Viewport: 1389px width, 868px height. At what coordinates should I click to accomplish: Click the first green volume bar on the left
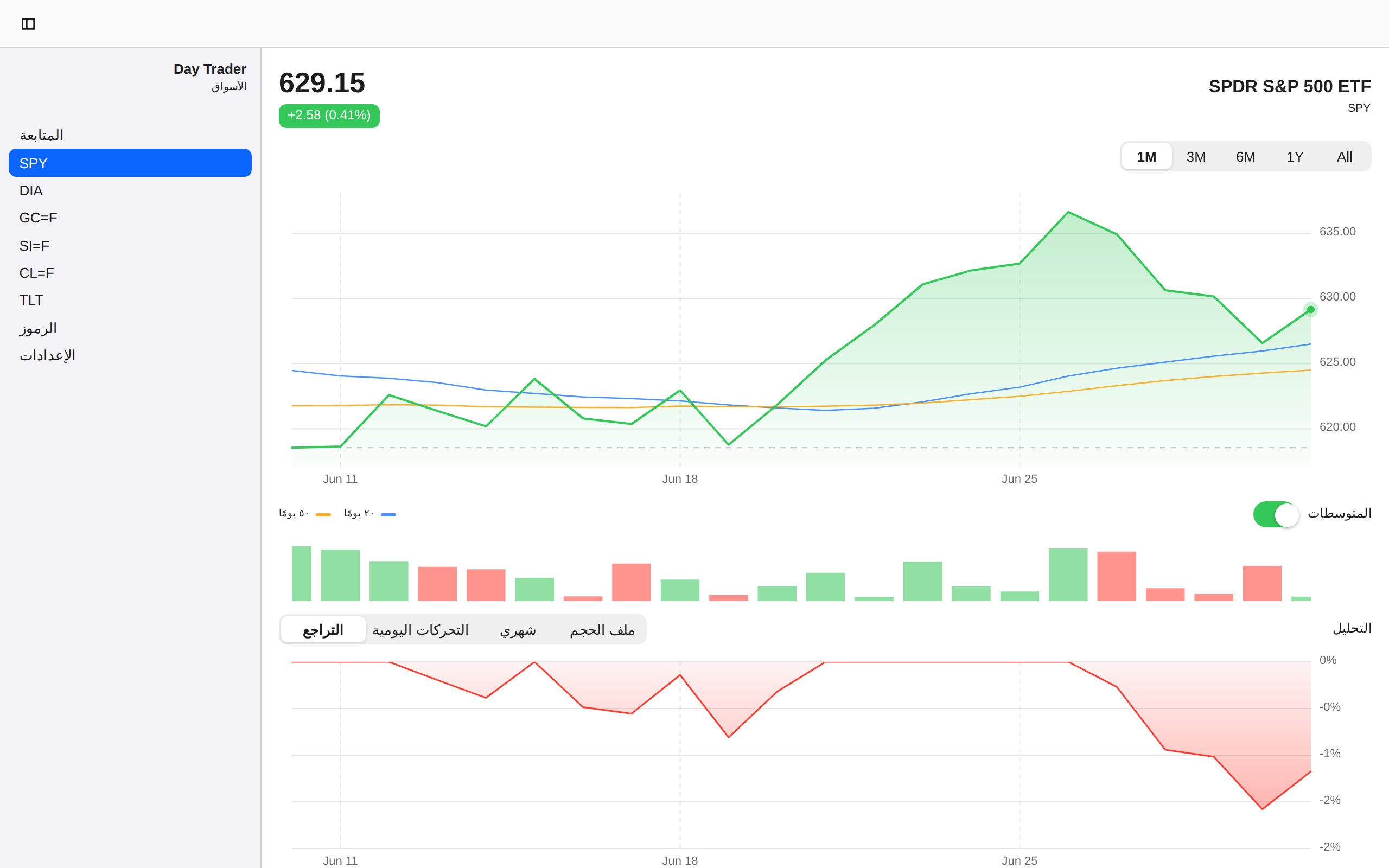[301, 573]
